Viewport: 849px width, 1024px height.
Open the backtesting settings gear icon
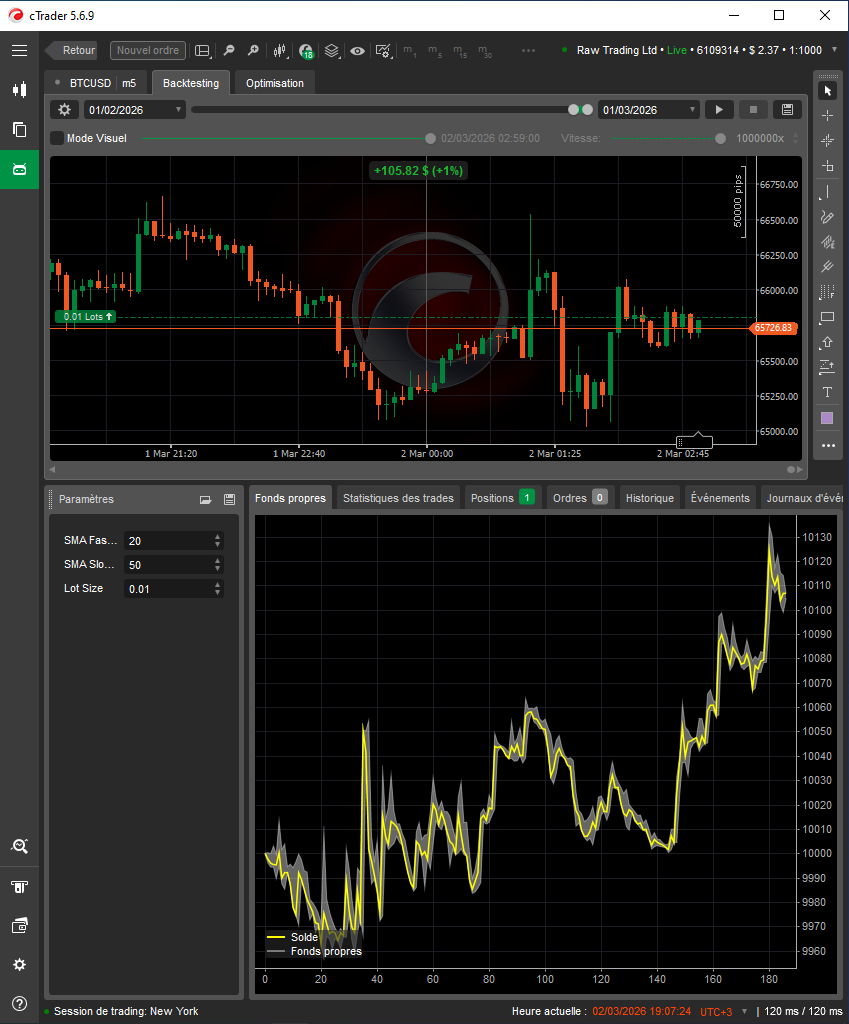point(63,110)
